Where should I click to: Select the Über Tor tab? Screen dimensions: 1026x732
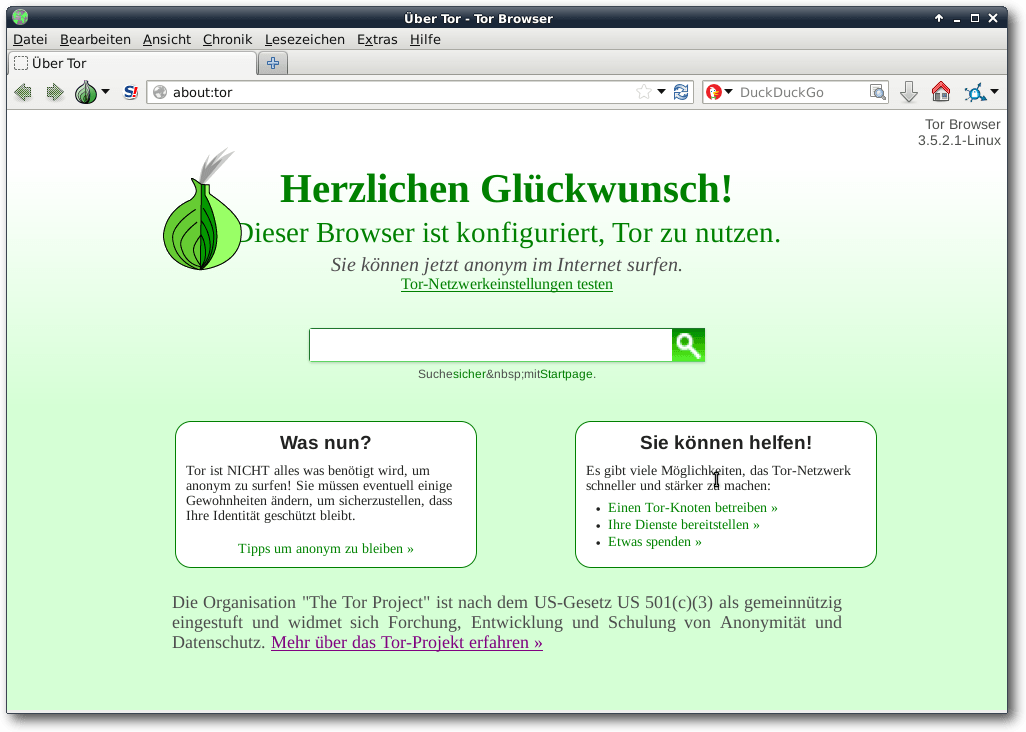133,63
